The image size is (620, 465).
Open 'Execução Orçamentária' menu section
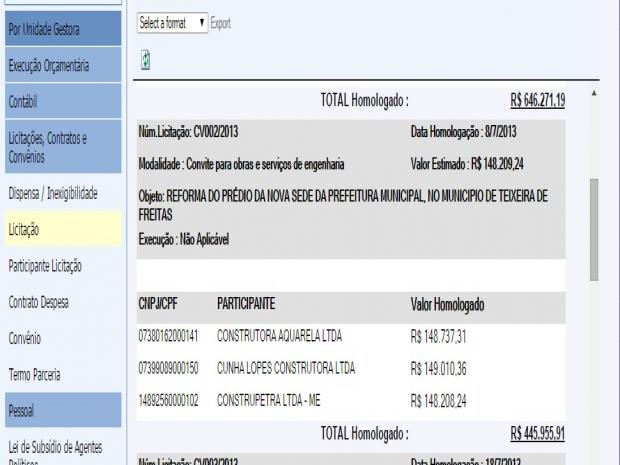(x=62, y=66)
